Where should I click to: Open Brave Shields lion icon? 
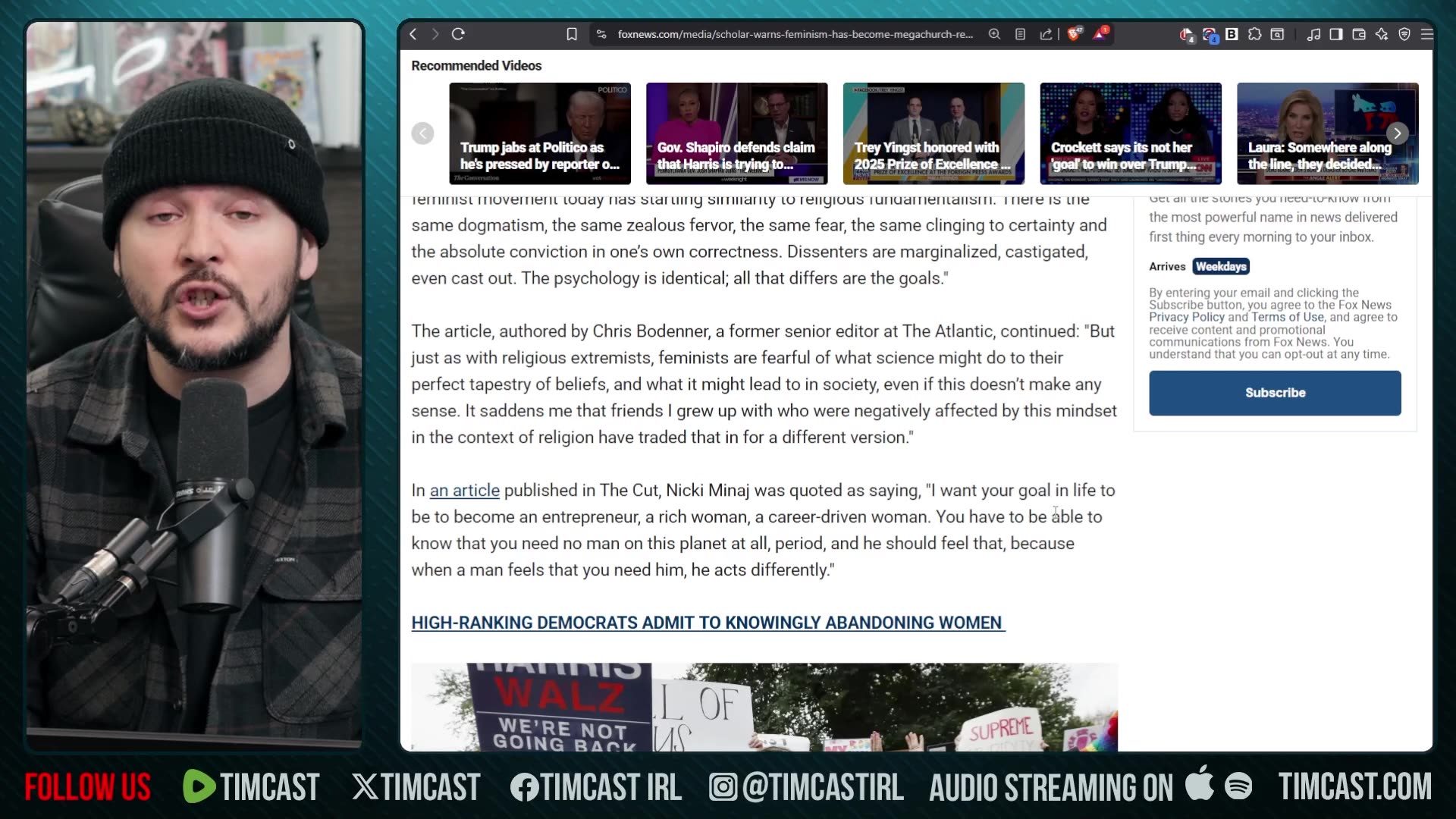[1074, 34]
